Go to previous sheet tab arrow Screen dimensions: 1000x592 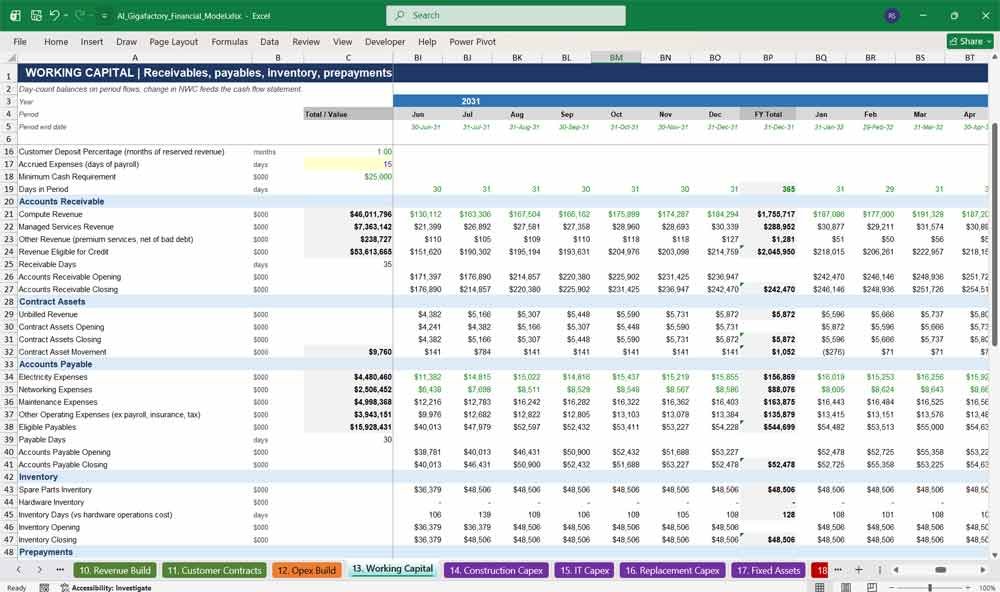[19, 570]
